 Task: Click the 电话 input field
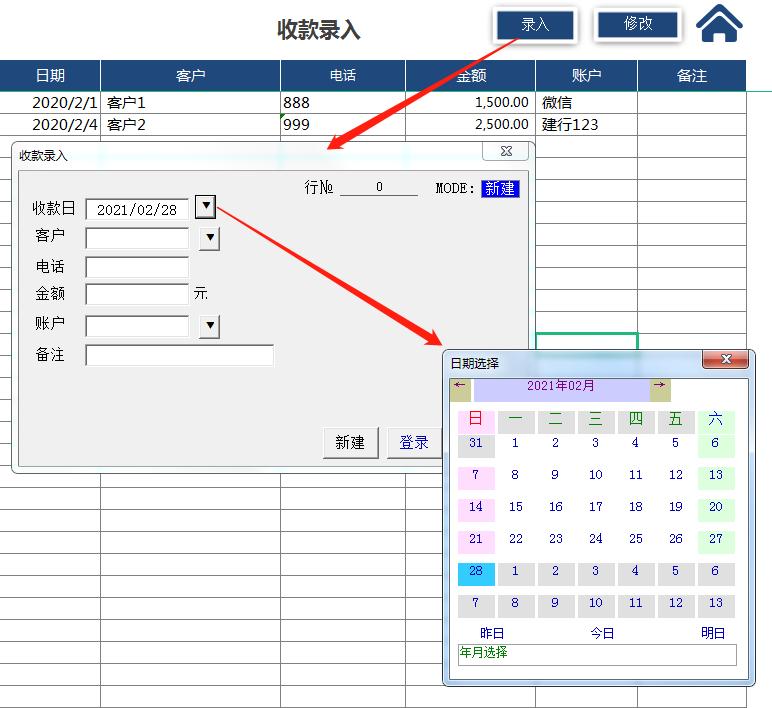coord(137,267)
